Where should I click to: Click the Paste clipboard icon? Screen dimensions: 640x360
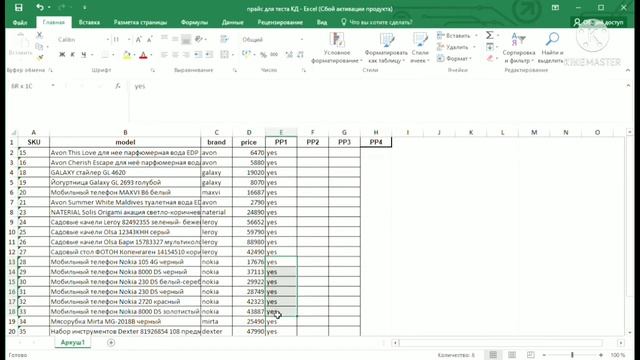(20, 42)
